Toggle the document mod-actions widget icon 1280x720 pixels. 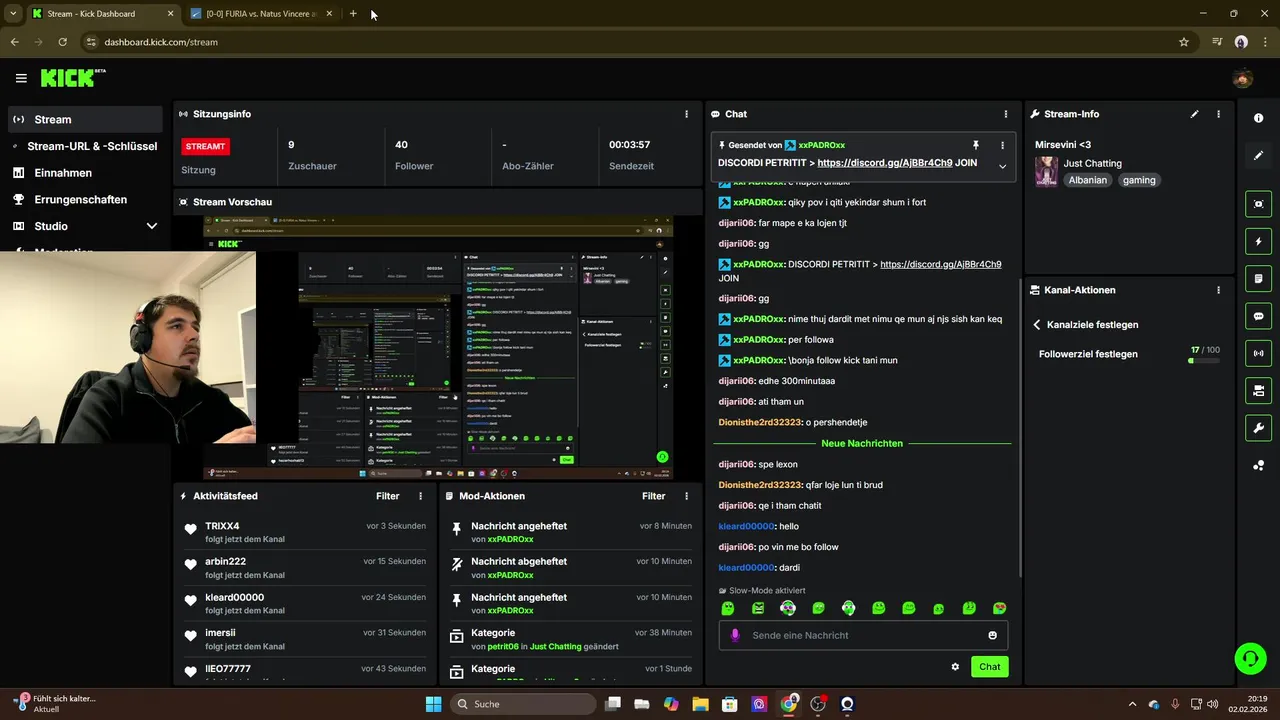pyautogui.click(x=1259, y=278)
